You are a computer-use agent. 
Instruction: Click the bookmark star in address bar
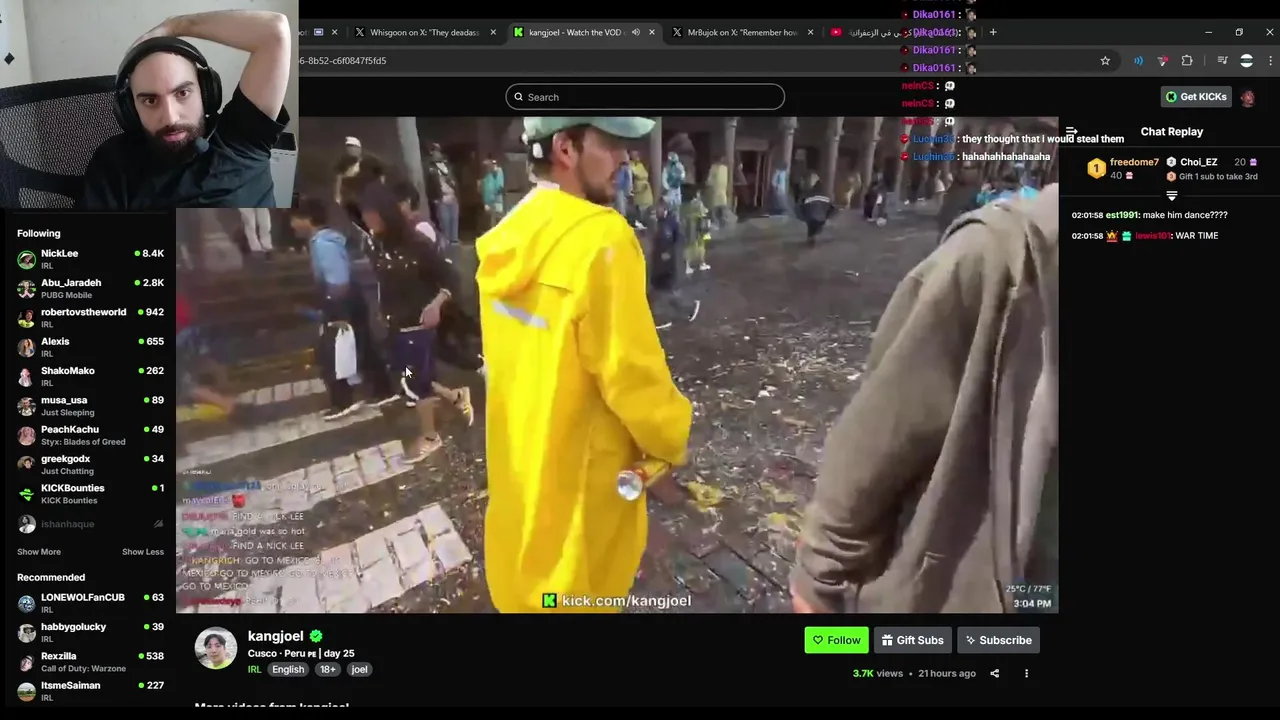(1105, 61)
